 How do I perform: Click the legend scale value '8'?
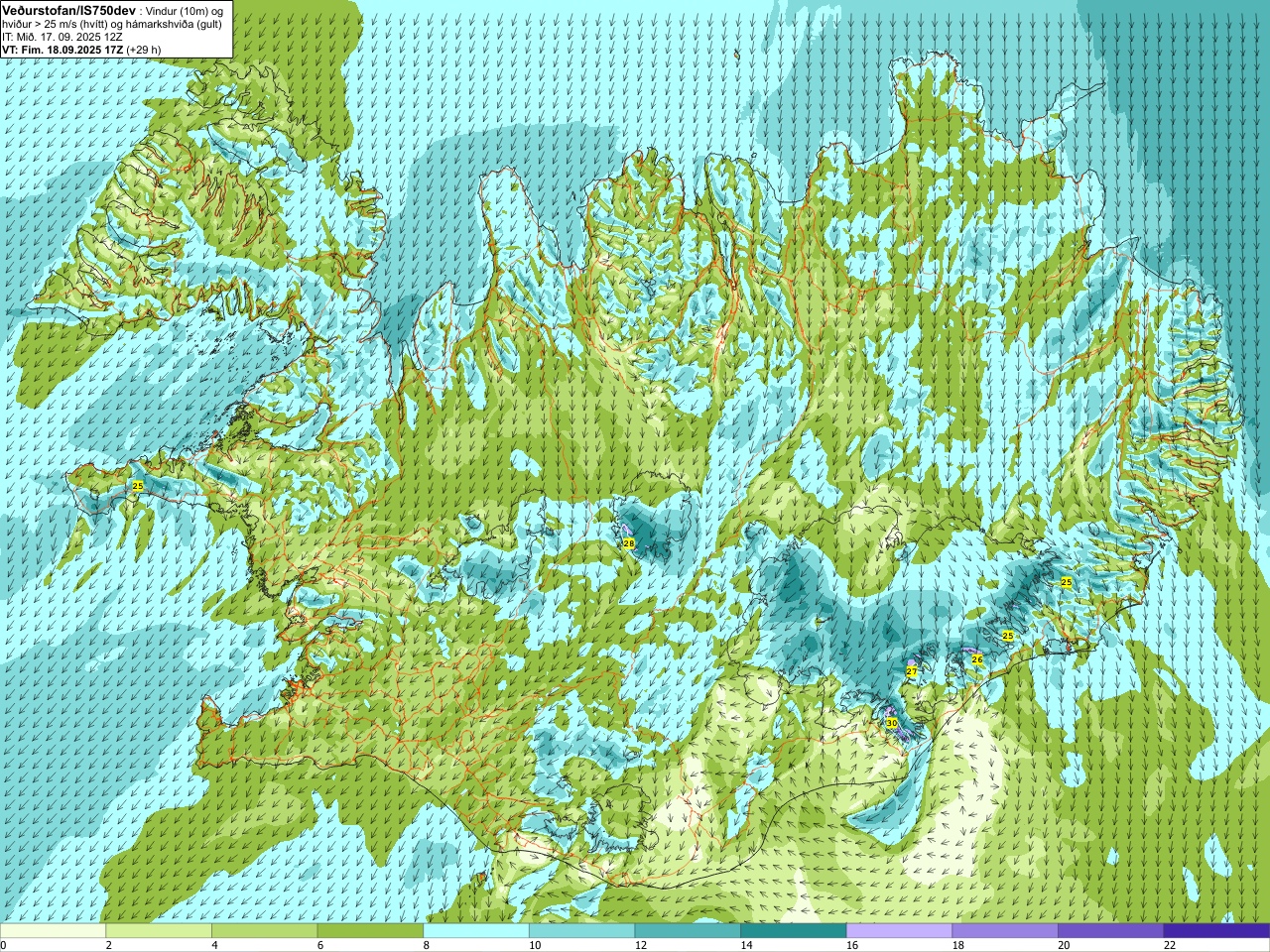pos(426,945)
